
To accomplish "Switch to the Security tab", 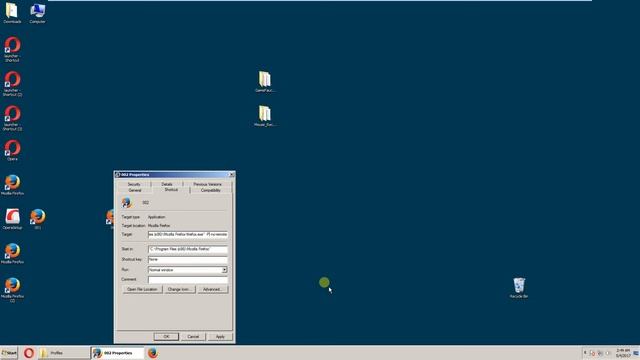I will coord(134,184).
